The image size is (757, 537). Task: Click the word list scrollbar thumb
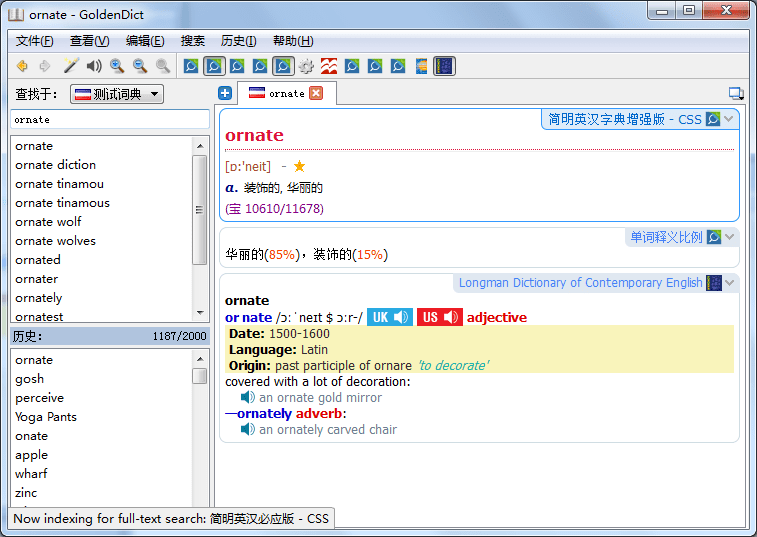click(200, 210)
